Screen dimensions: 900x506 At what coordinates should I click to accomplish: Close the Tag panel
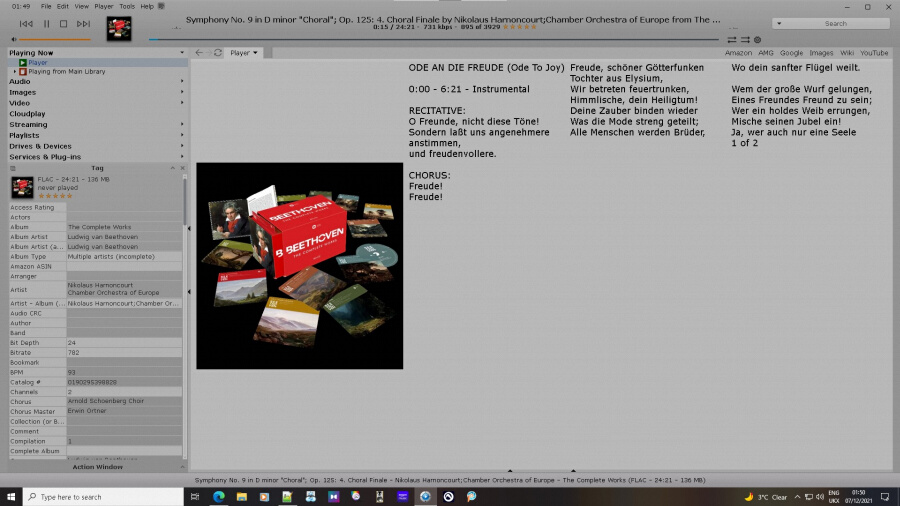183,168
